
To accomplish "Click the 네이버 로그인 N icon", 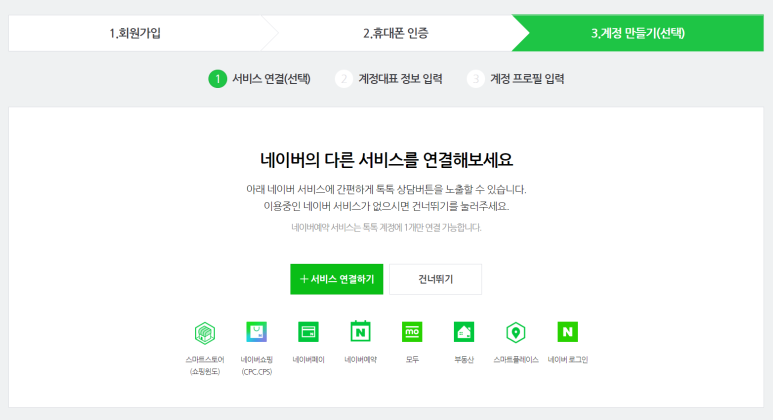I will 567,332.
